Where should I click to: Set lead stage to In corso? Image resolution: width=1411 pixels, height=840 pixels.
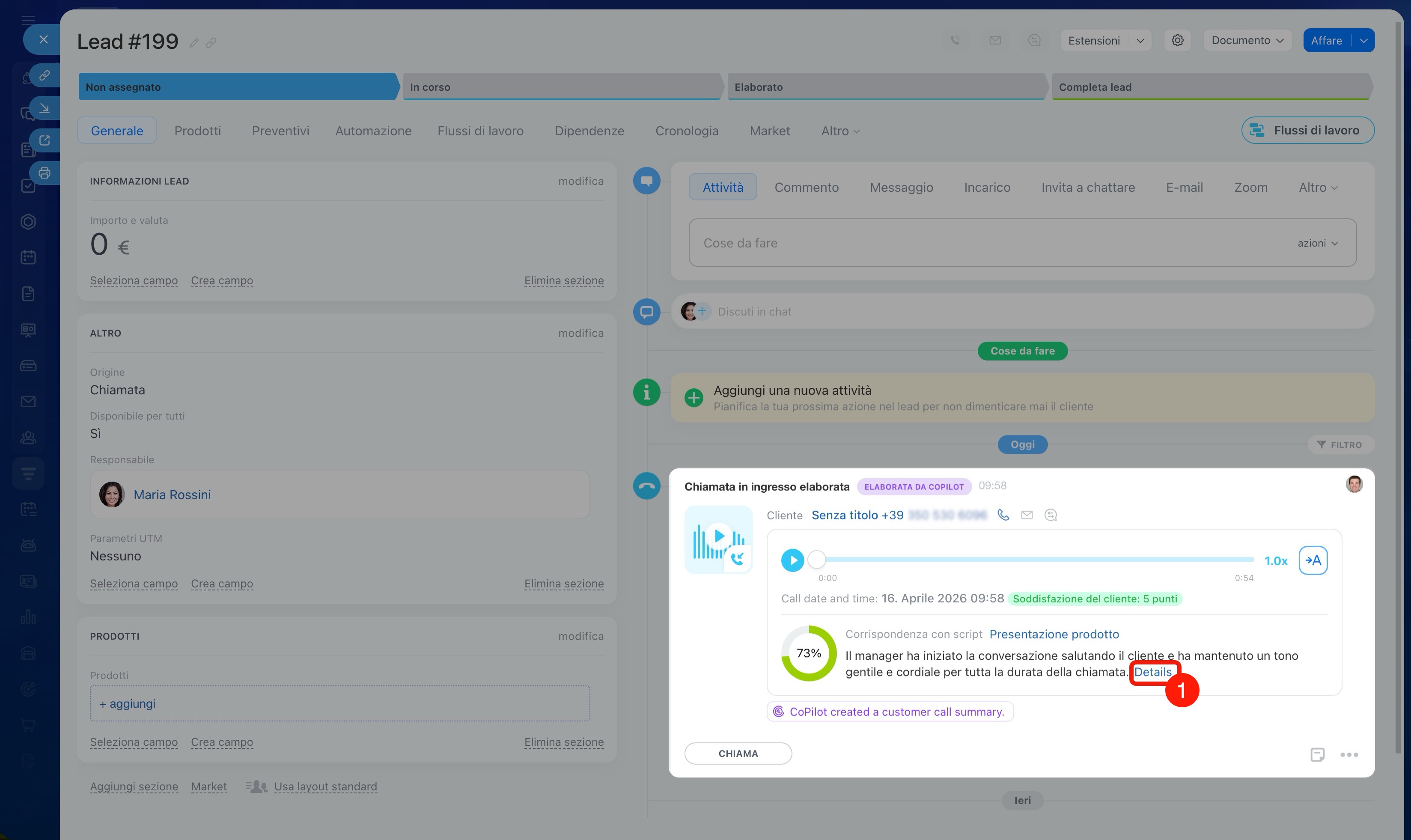click(x=563, y=86)
